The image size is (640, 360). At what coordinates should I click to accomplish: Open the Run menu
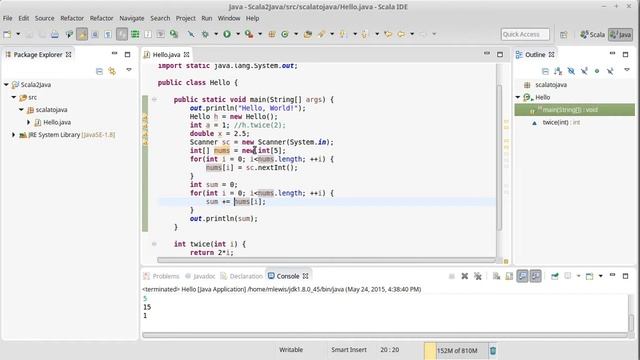tap(207, 18)
